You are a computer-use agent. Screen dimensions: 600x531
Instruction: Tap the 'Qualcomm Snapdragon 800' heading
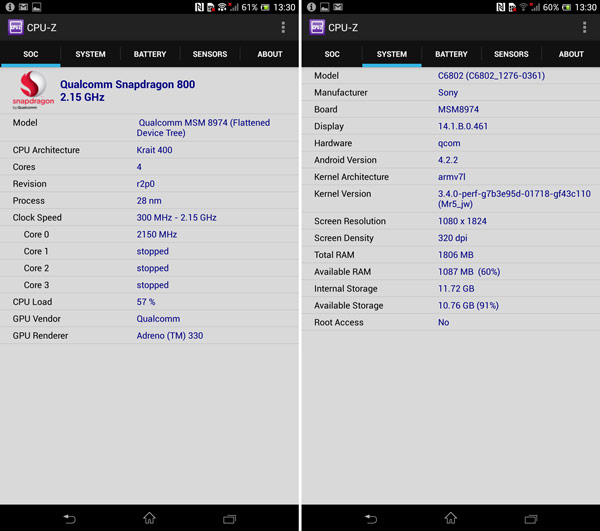[x=127, y=84]
